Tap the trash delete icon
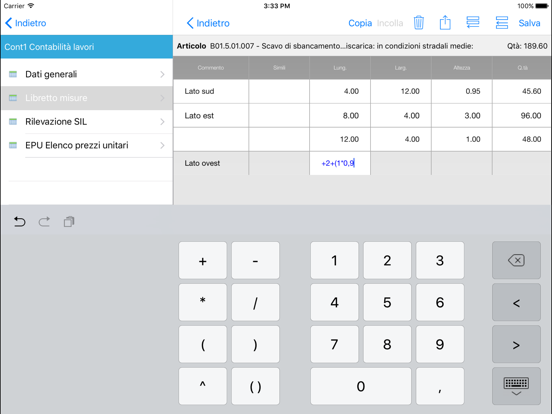Viewport: 552px width, 414px height. [x=419, y=23]
